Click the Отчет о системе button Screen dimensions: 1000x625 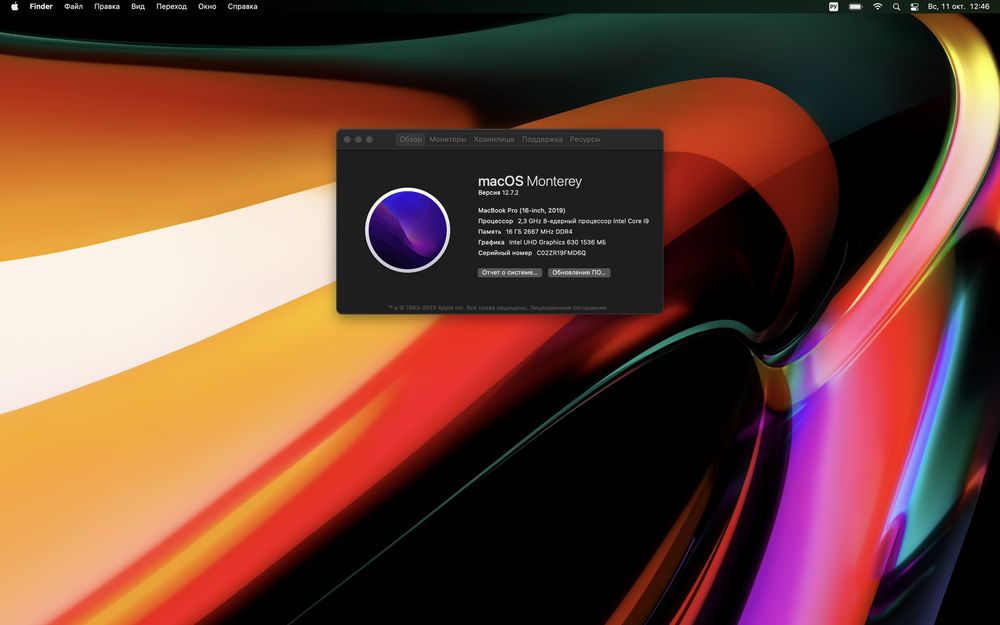tap(510, 272)
